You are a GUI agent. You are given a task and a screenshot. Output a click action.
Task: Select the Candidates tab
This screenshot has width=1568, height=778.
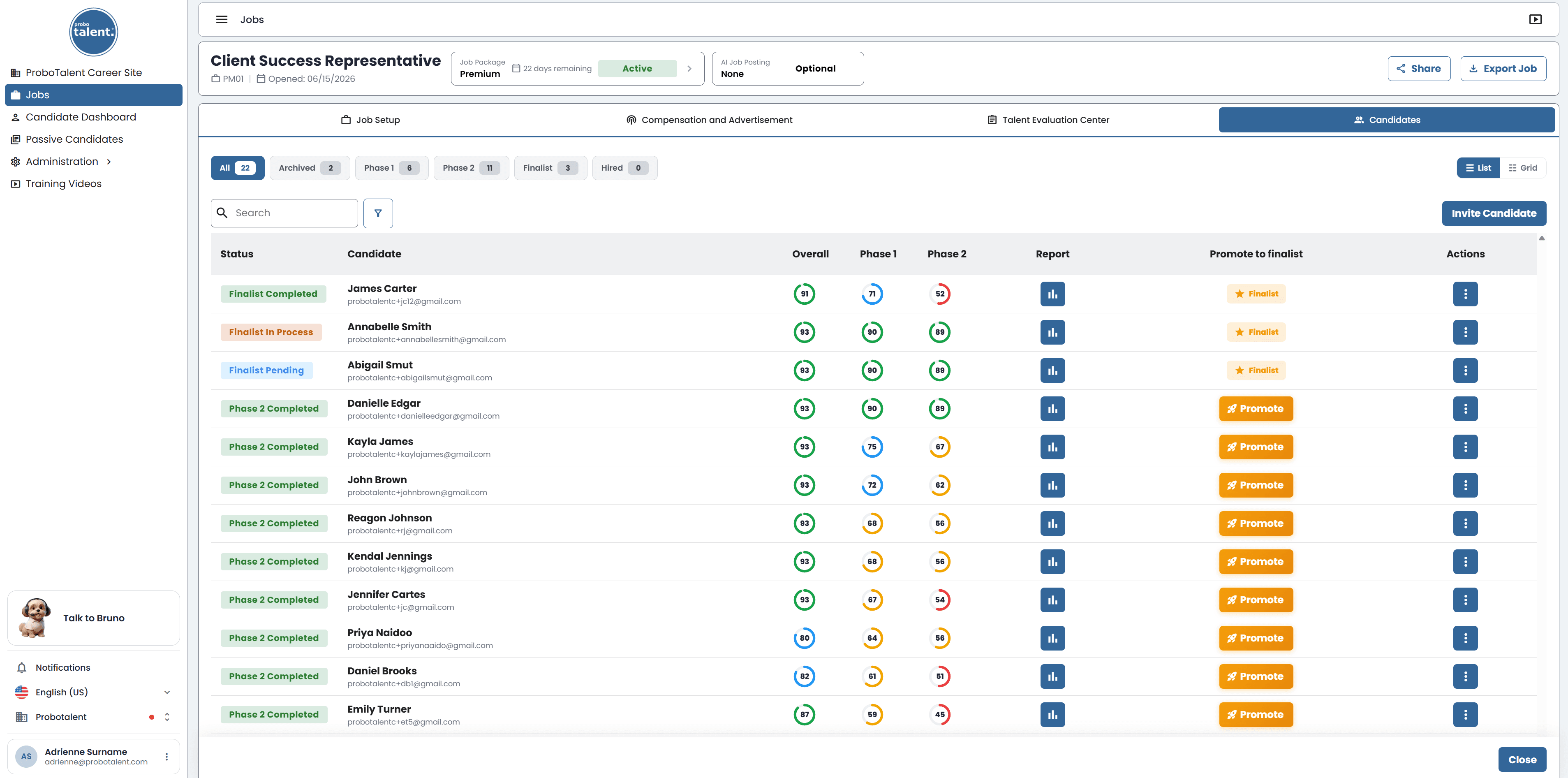pyautogui.click(x=1387, y=120)
